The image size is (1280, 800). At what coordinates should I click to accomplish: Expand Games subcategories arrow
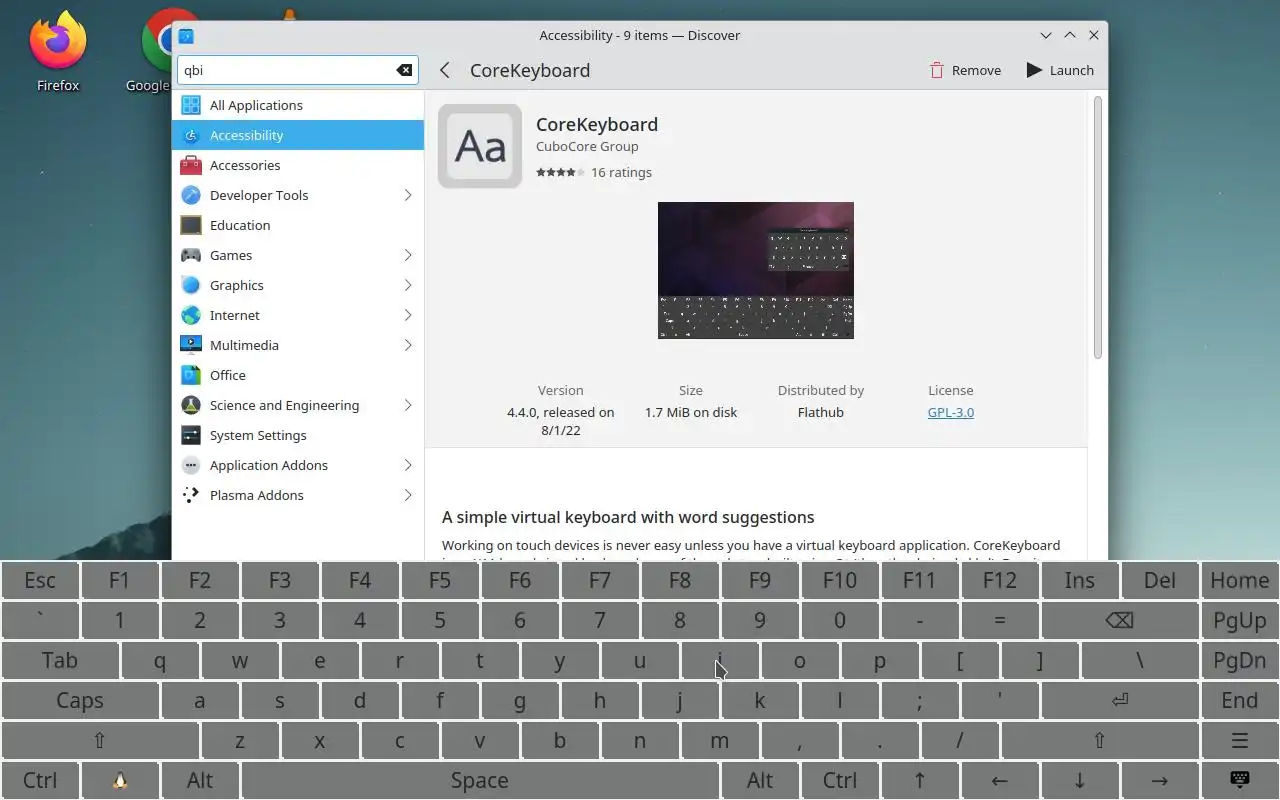point(408,255)
